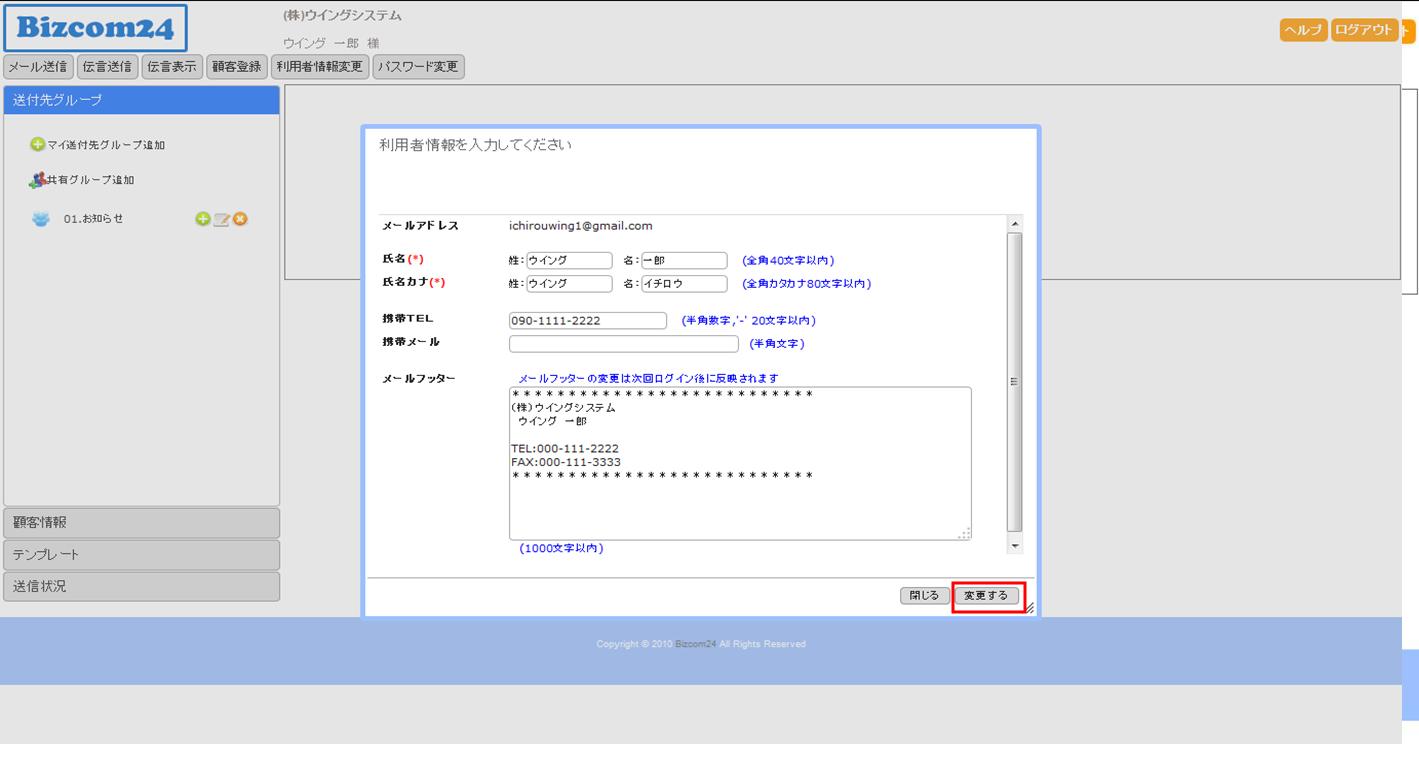The height and width of the screenshot is (783, 1419).
Task: Expand the 顧客情報 accordion section
Action: click(142, 522)
